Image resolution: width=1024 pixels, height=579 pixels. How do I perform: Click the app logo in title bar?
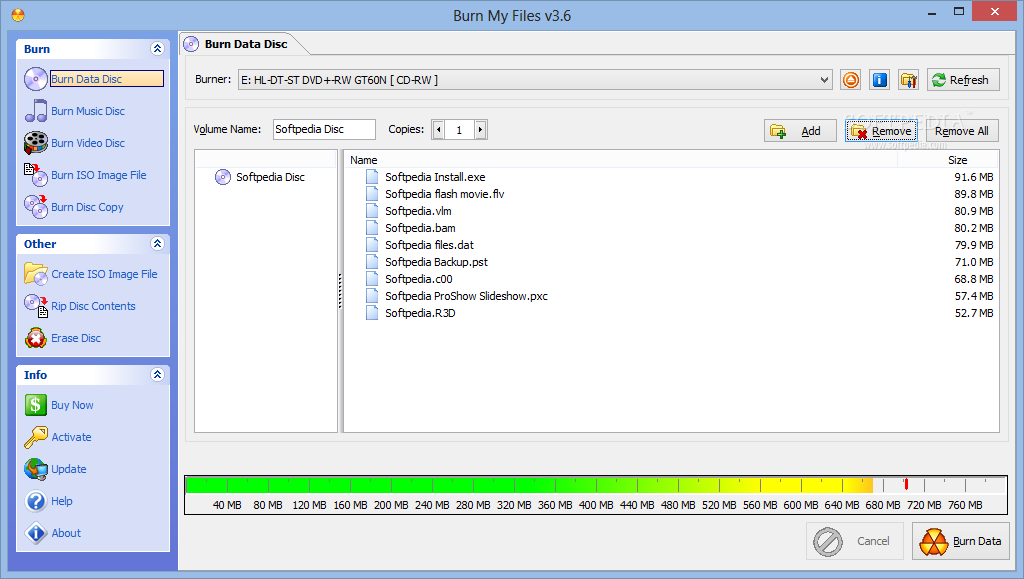pos(18,14)
